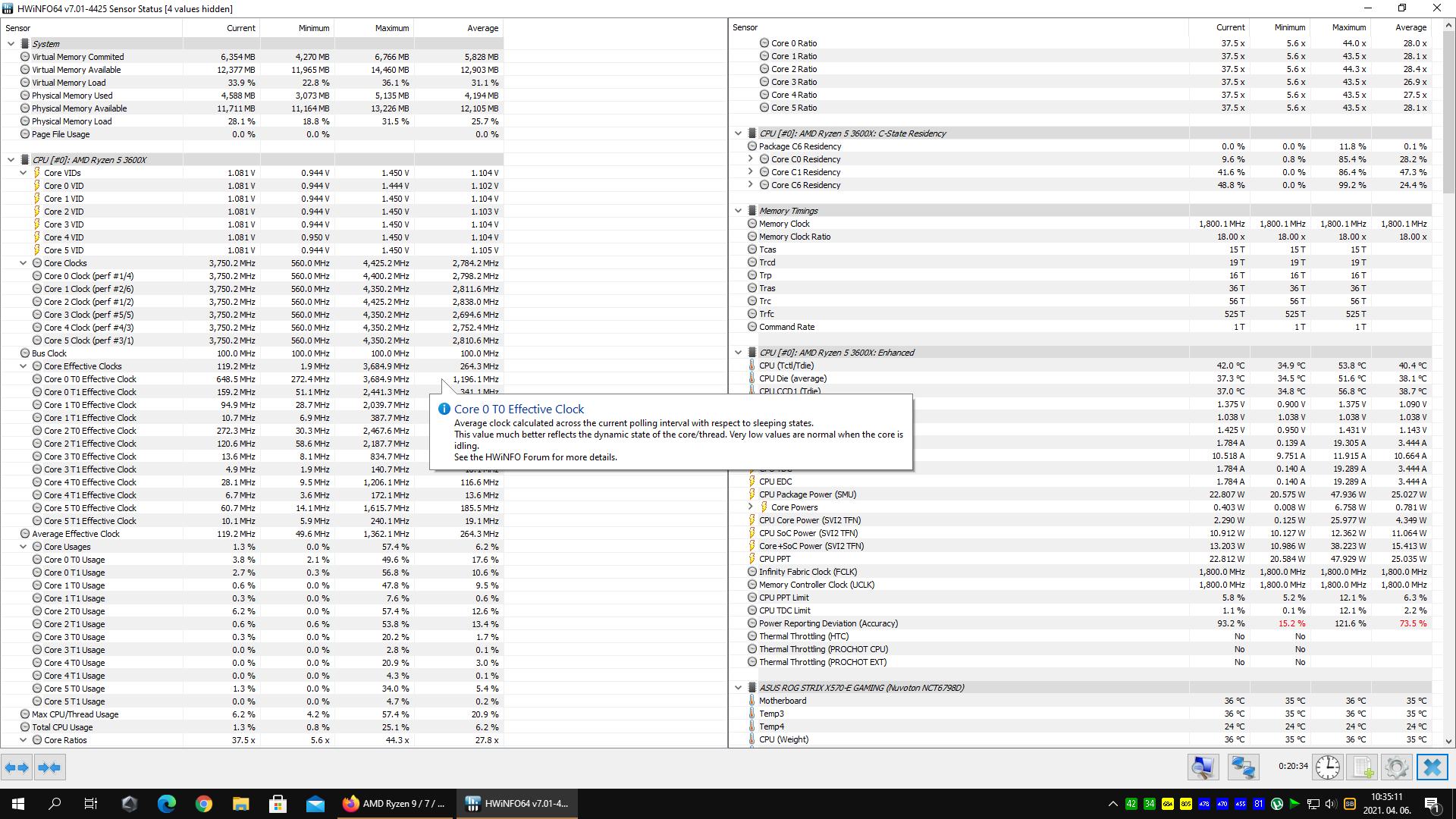Click the Motherboard temperature thermometer icon

[x=752, y=701]
